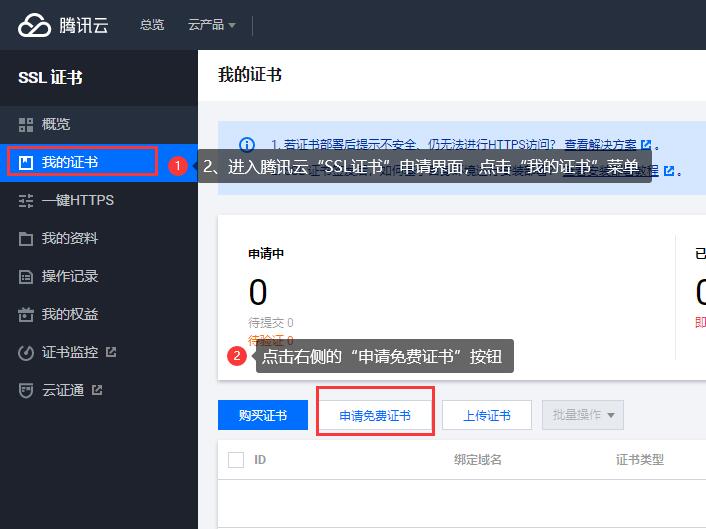Screen dimensions: 706x529
Task: Click the SSL 证书 sidebar title
Action: coord(50,77)
